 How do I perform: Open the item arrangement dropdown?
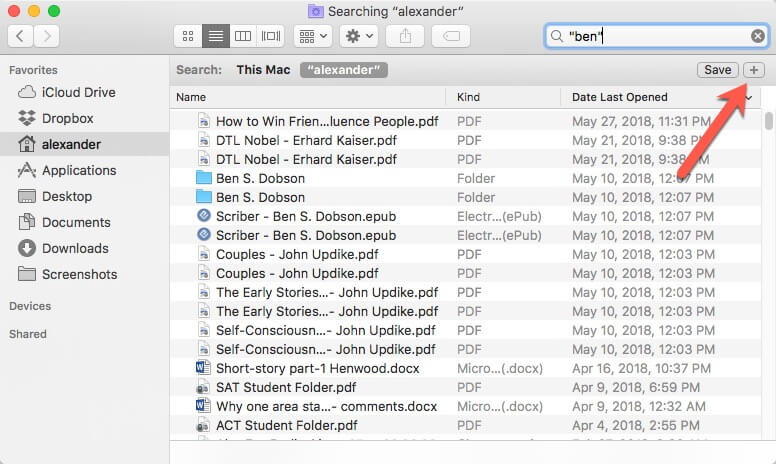pyautogui.click(x=313, y=36)
